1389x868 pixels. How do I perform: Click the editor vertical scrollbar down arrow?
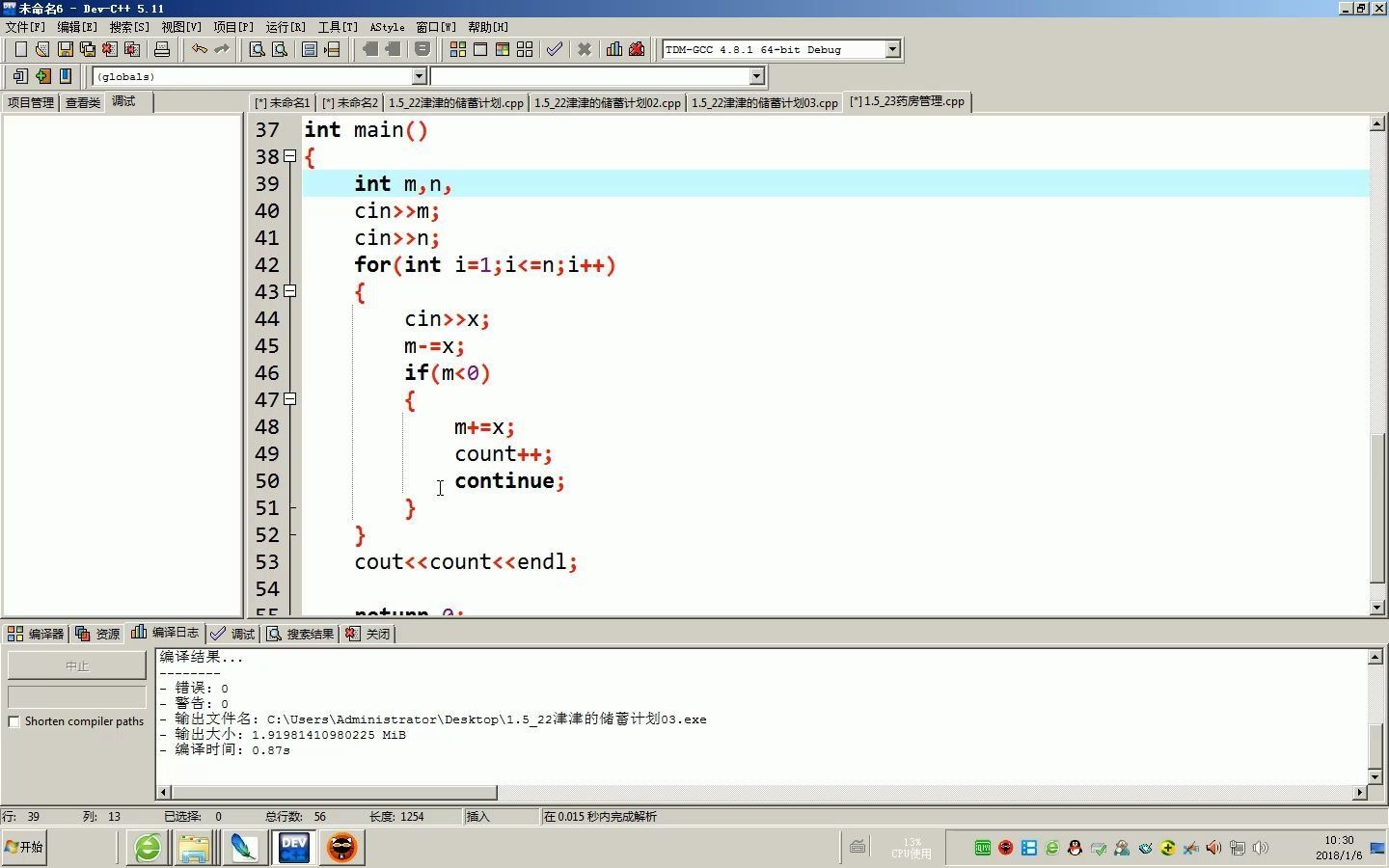(1377, 608)
